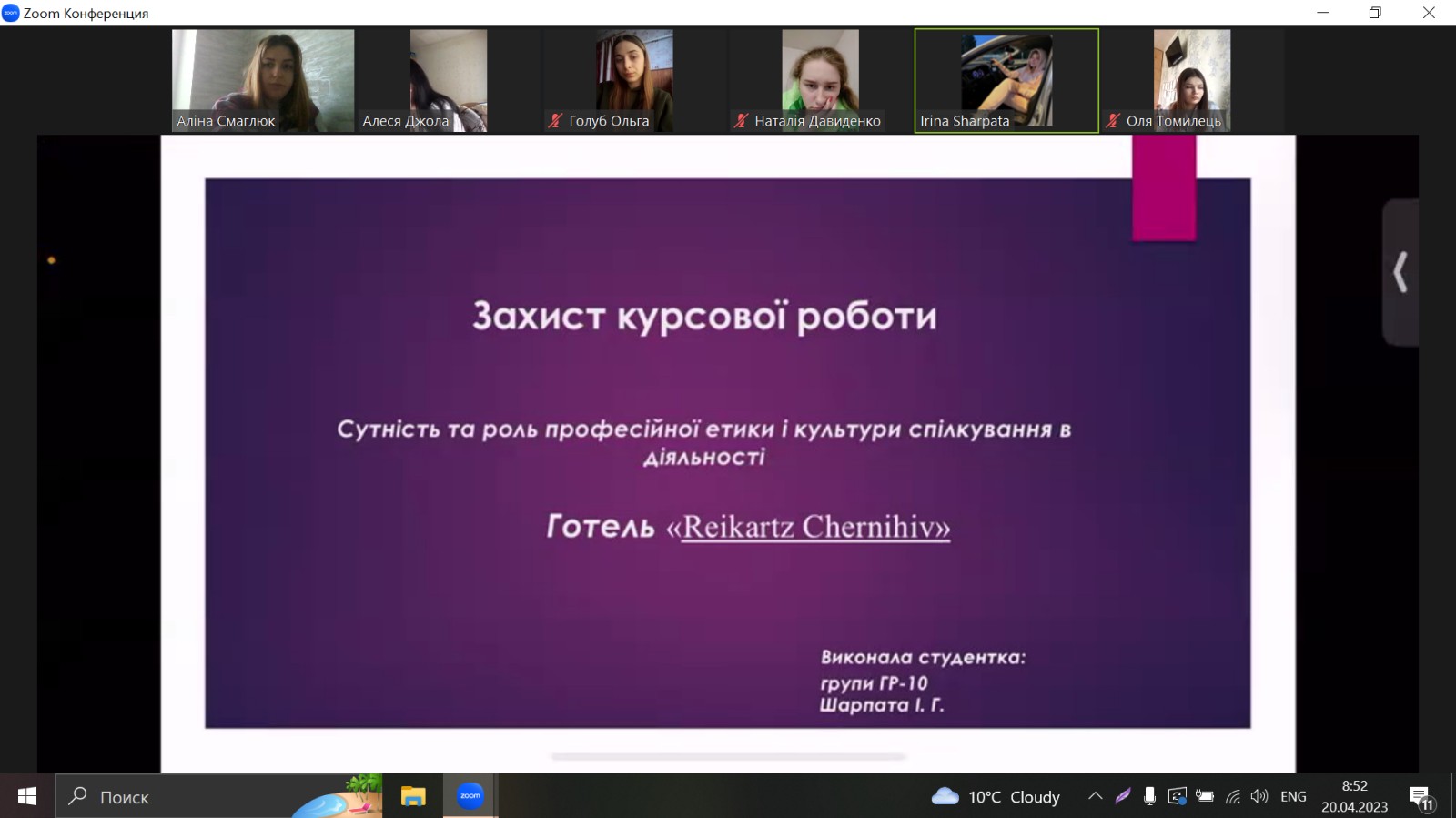Click the speaker volume tray icon
The width and height of the screenshot is (1456, 818).
coord(1259,796)
